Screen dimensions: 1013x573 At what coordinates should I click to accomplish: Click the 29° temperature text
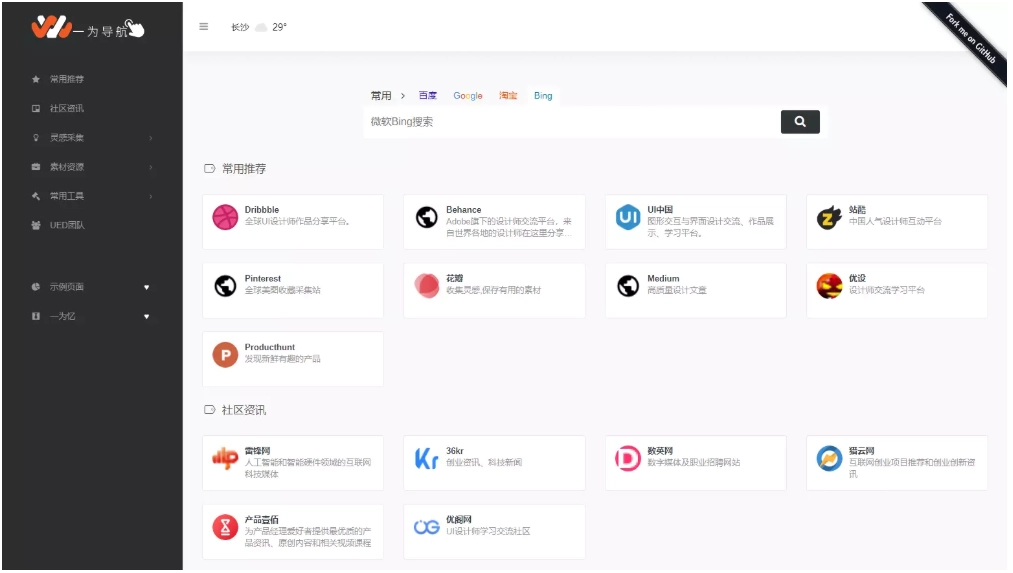tap(279, 27)
